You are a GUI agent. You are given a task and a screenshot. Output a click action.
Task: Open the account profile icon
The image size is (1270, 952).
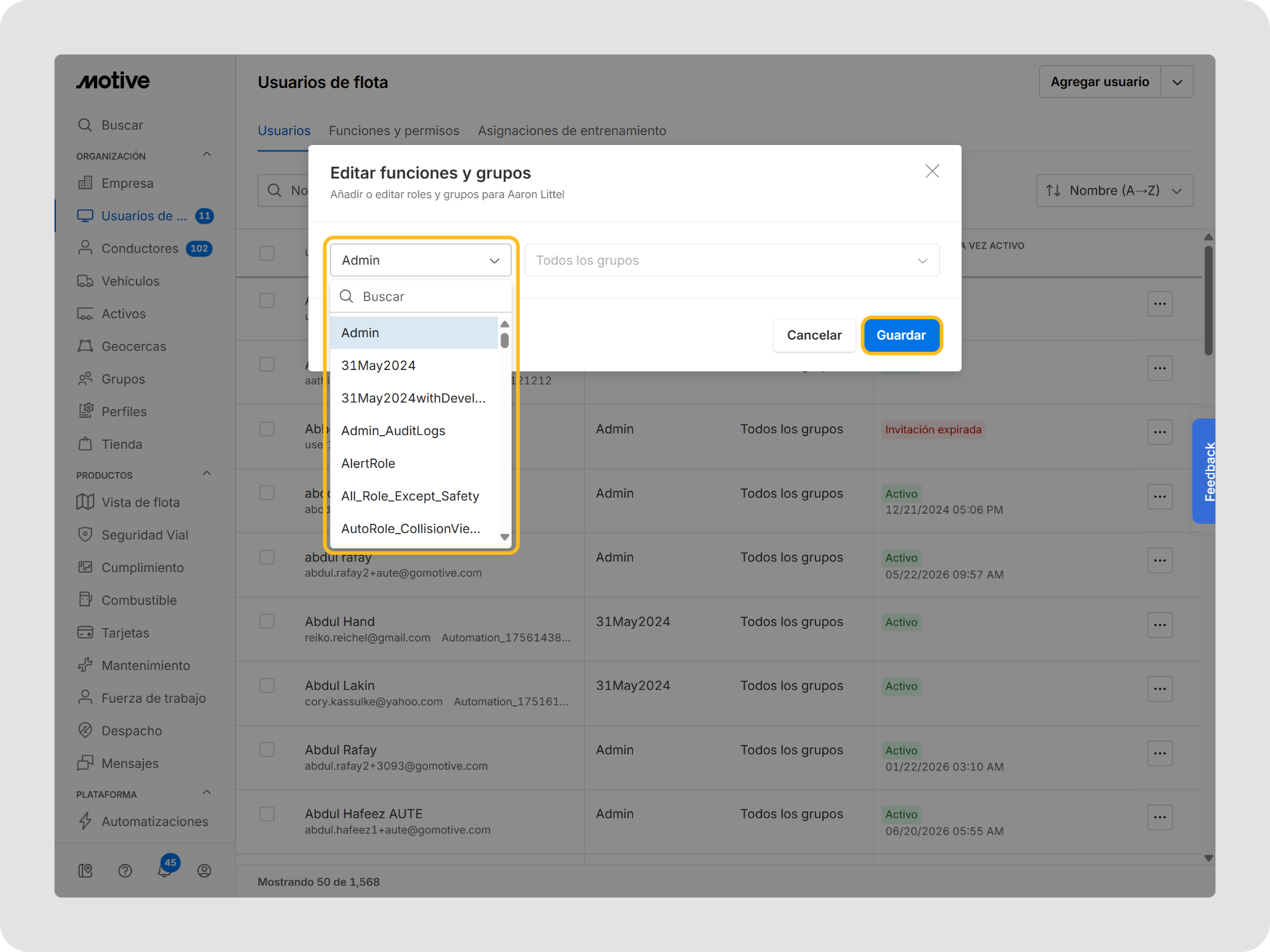click(204, 871)
